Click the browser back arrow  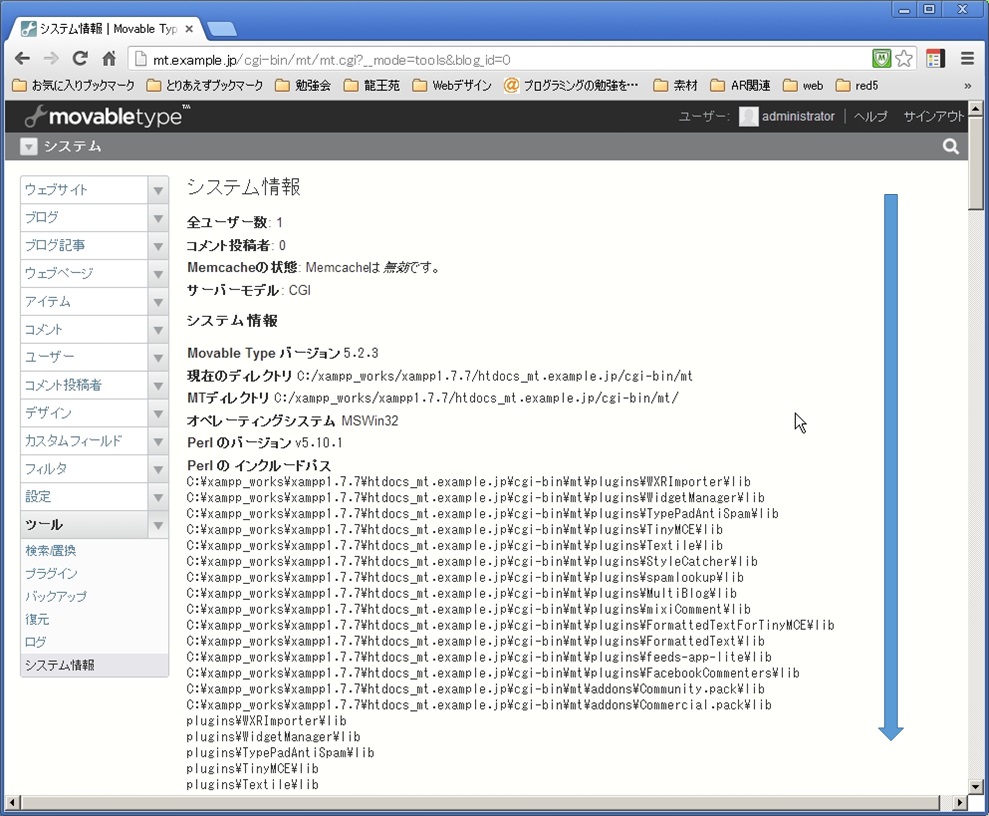point(22,59)
